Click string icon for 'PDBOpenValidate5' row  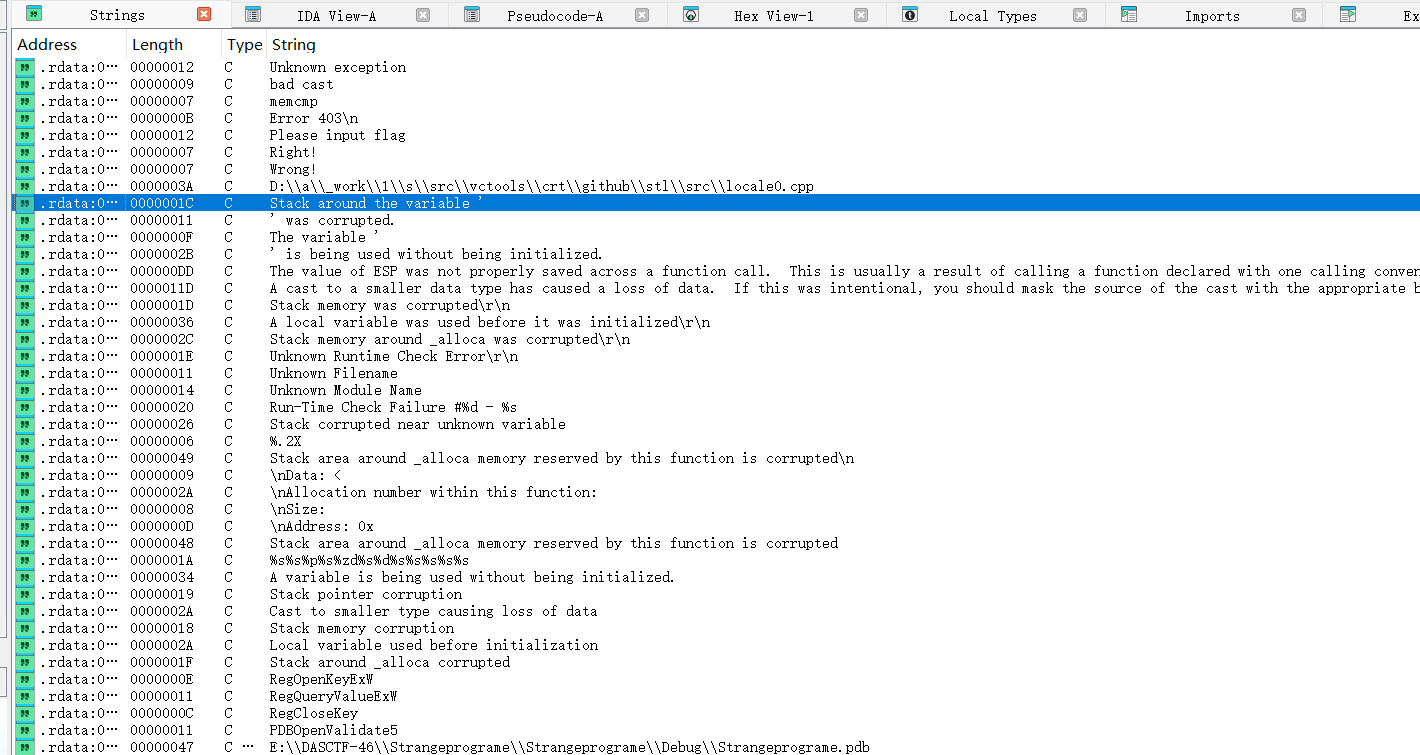(x=25, y=730)
